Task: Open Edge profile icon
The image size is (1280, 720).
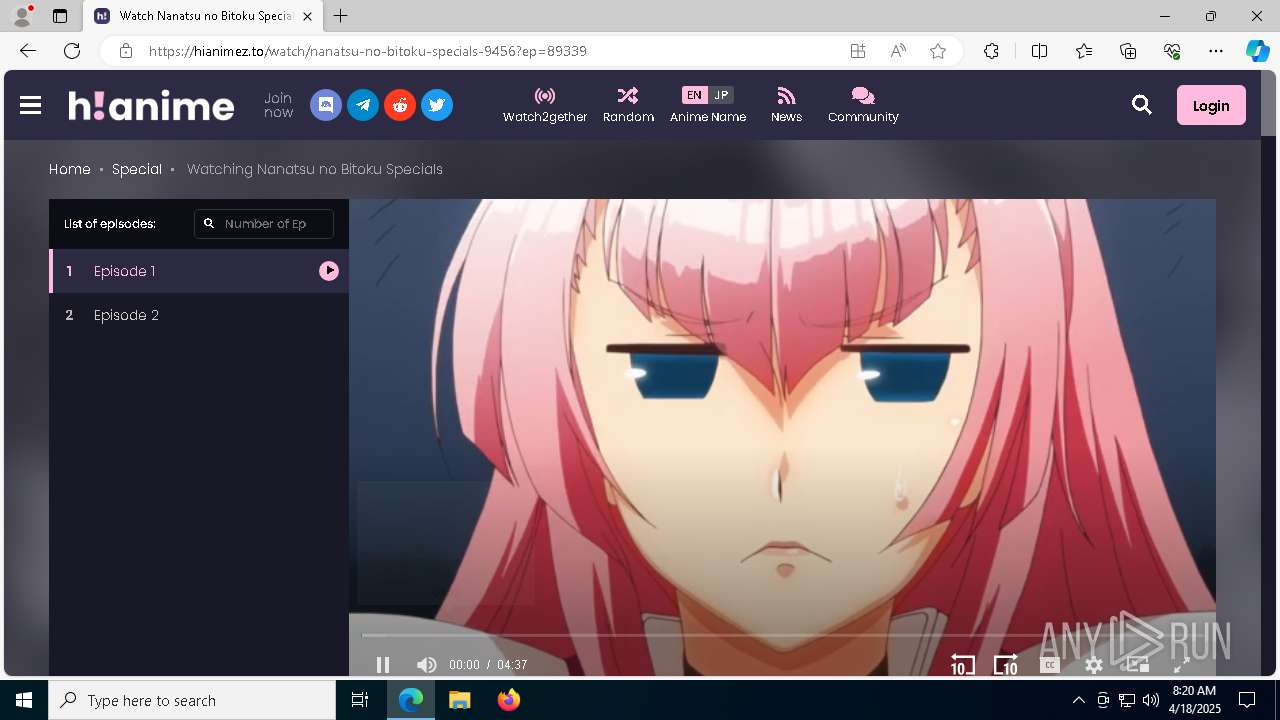Action: click(x=21, y=16)
